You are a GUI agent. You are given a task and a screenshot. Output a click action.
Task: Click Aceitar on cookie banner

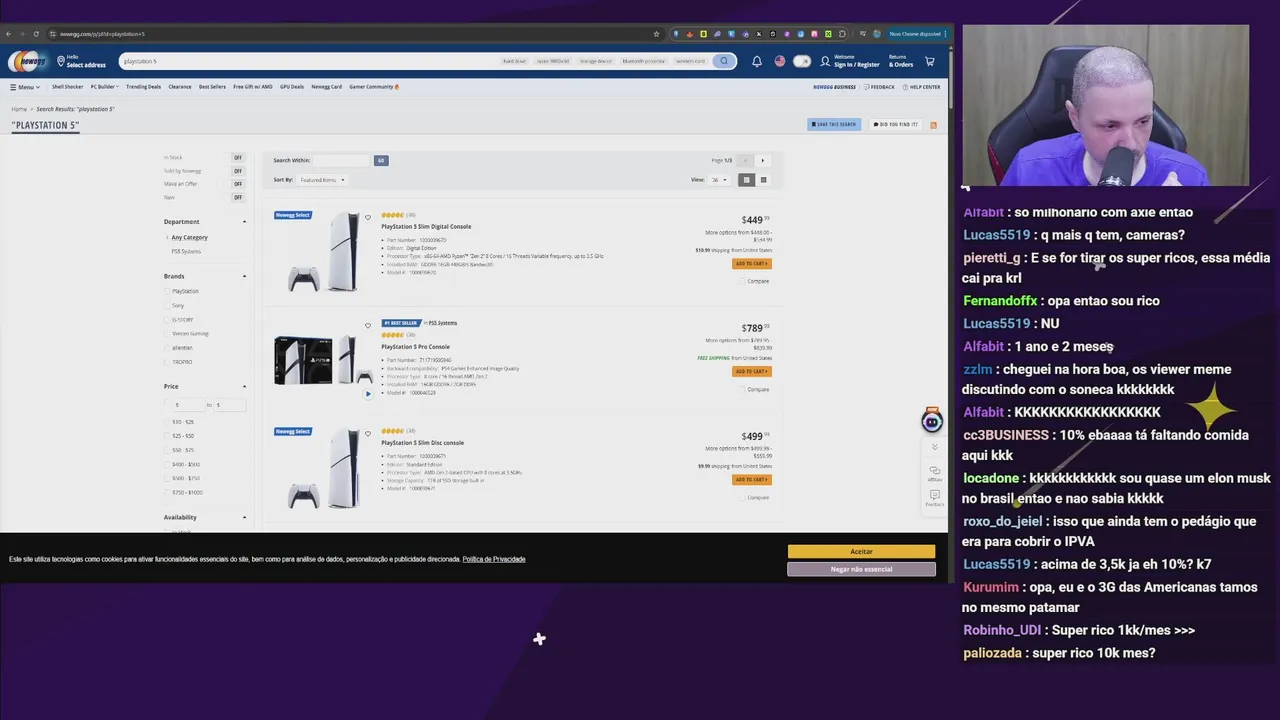(861, 551)
